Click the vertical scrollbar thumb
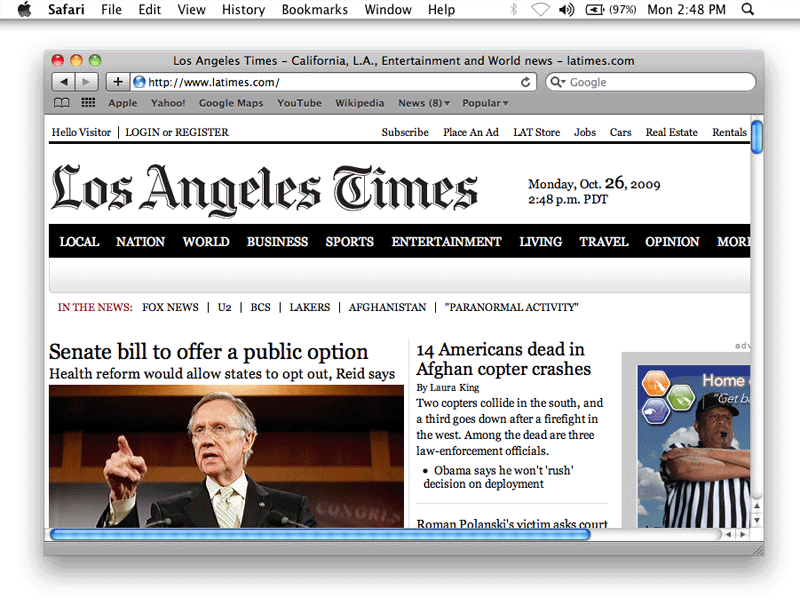This screenshot has width=800, height=606. 757,137
